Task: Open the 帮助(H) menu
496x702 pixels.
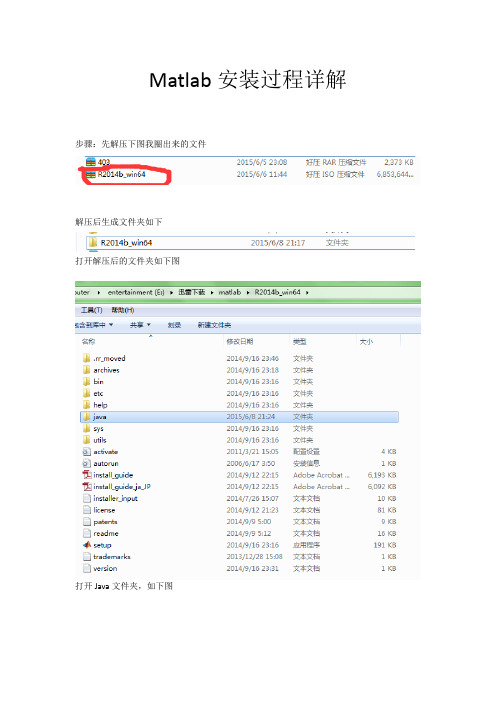Action: coord(123,310)
